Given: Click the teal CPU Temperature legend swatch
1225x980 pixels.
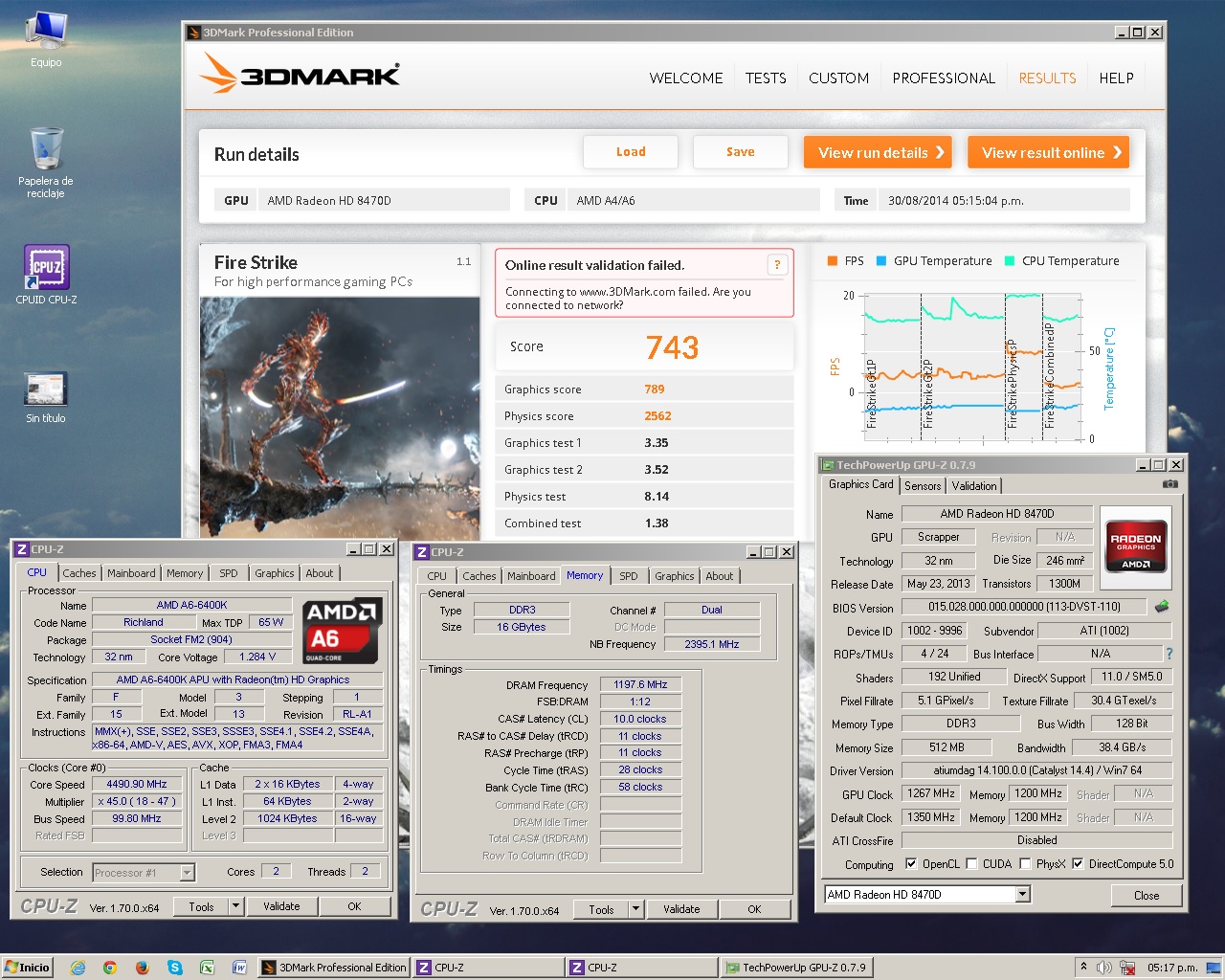Looking at the screenshot, I should point(1010,260).
